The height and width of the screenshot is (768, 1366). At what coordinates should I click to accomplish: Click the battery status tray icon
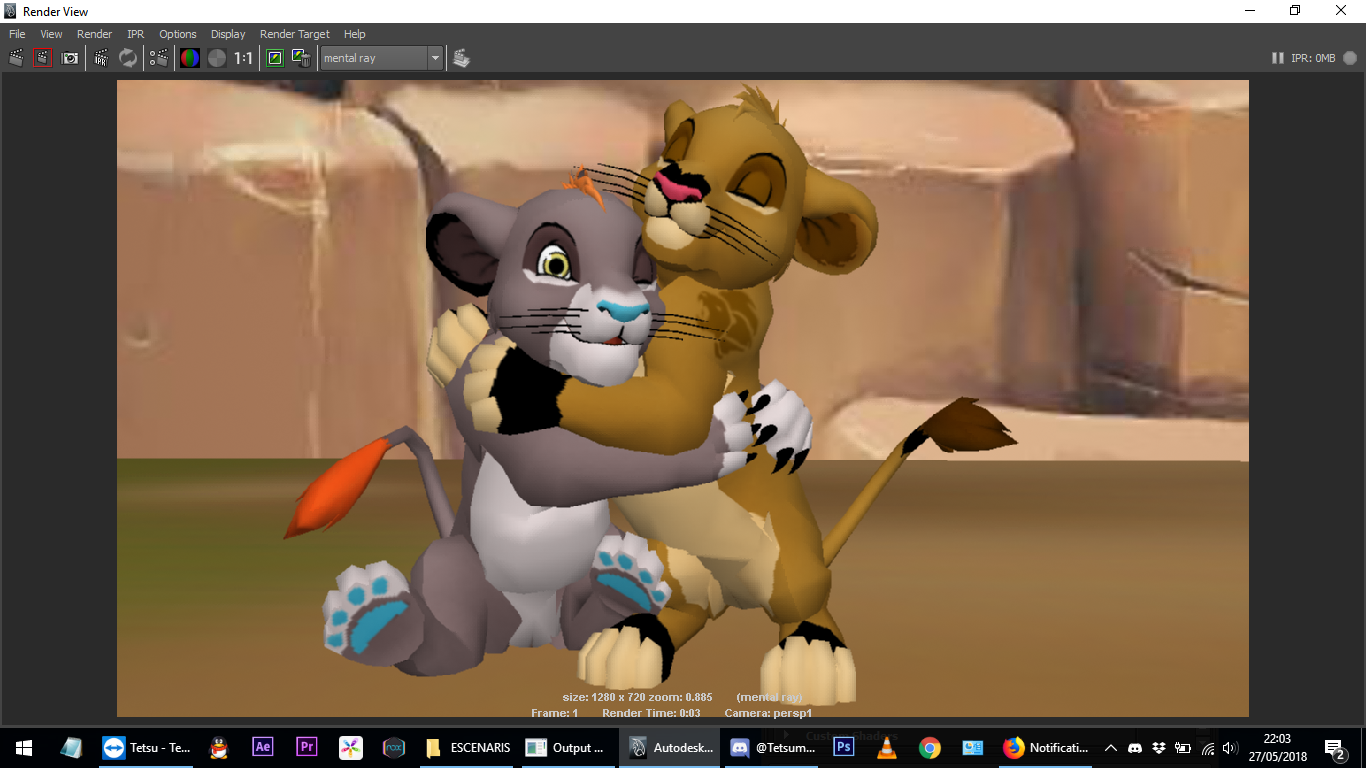[x=1183, y=748]
